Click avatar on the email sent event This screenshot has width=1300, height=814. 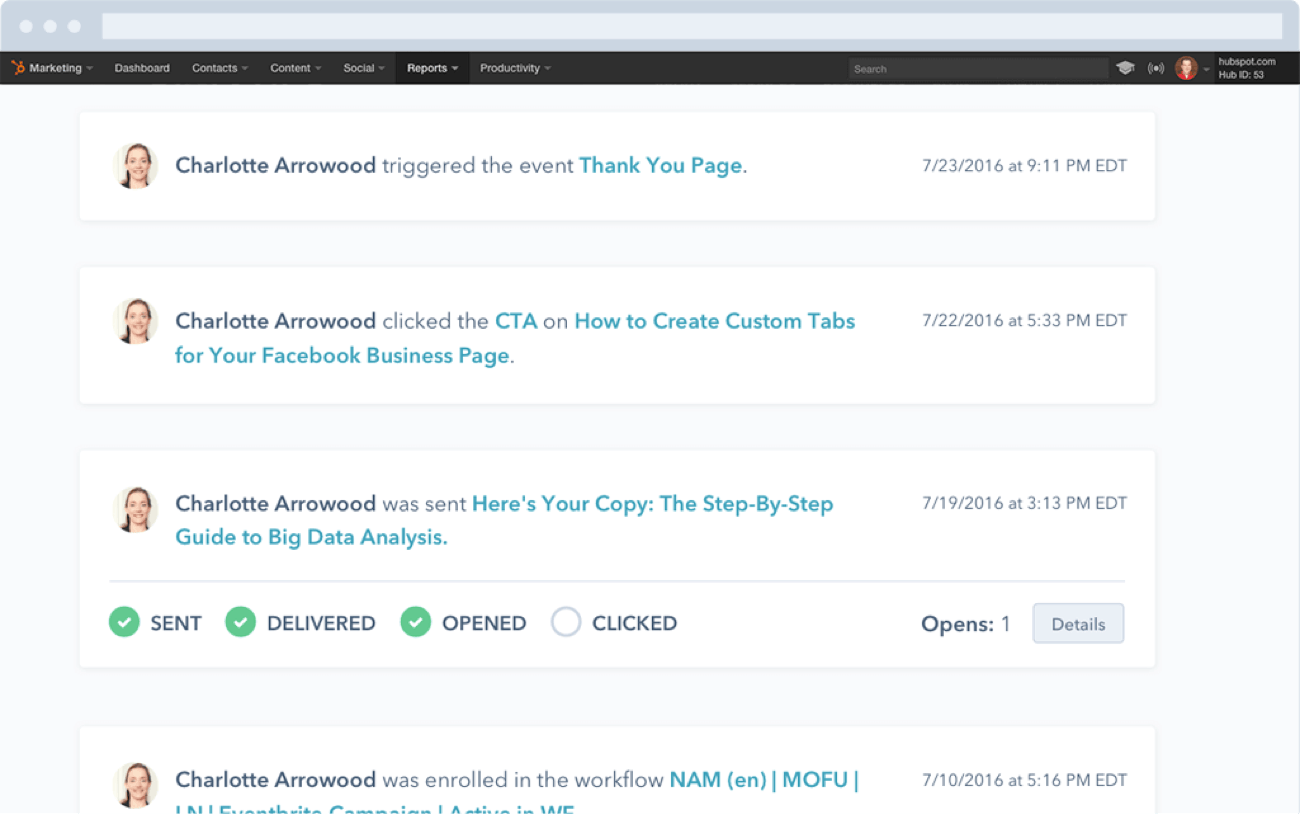[135, 509]
